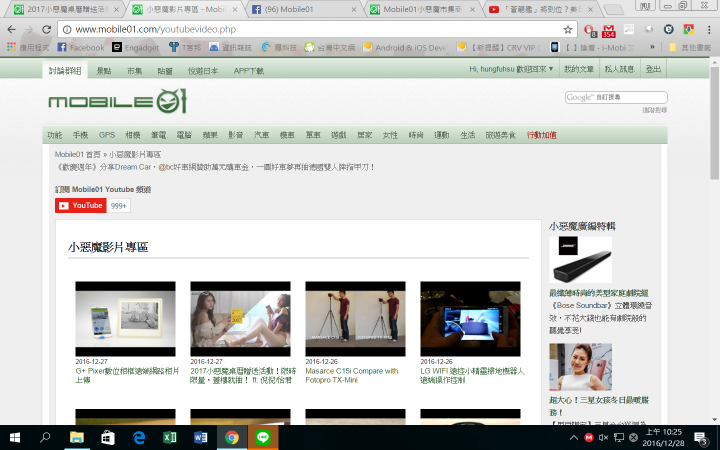This screenshot has height=450, width=720.
Task: Close the (96) Mobile01 tab
Action: point(354,9)
